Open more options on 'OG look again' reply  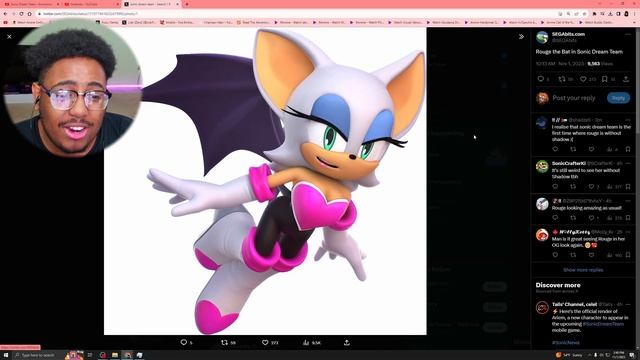628,232
